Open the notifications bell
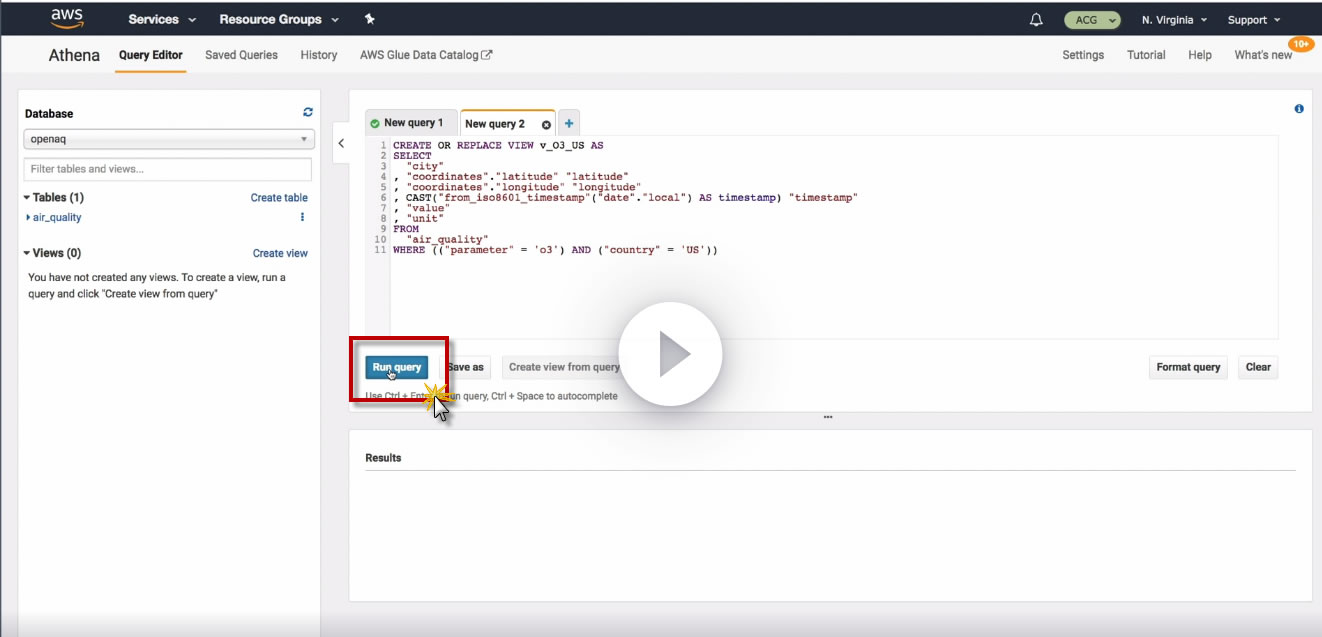The width and height of the screenshot is (1322, 637). pyautogui.click(x=1036, y=20)
